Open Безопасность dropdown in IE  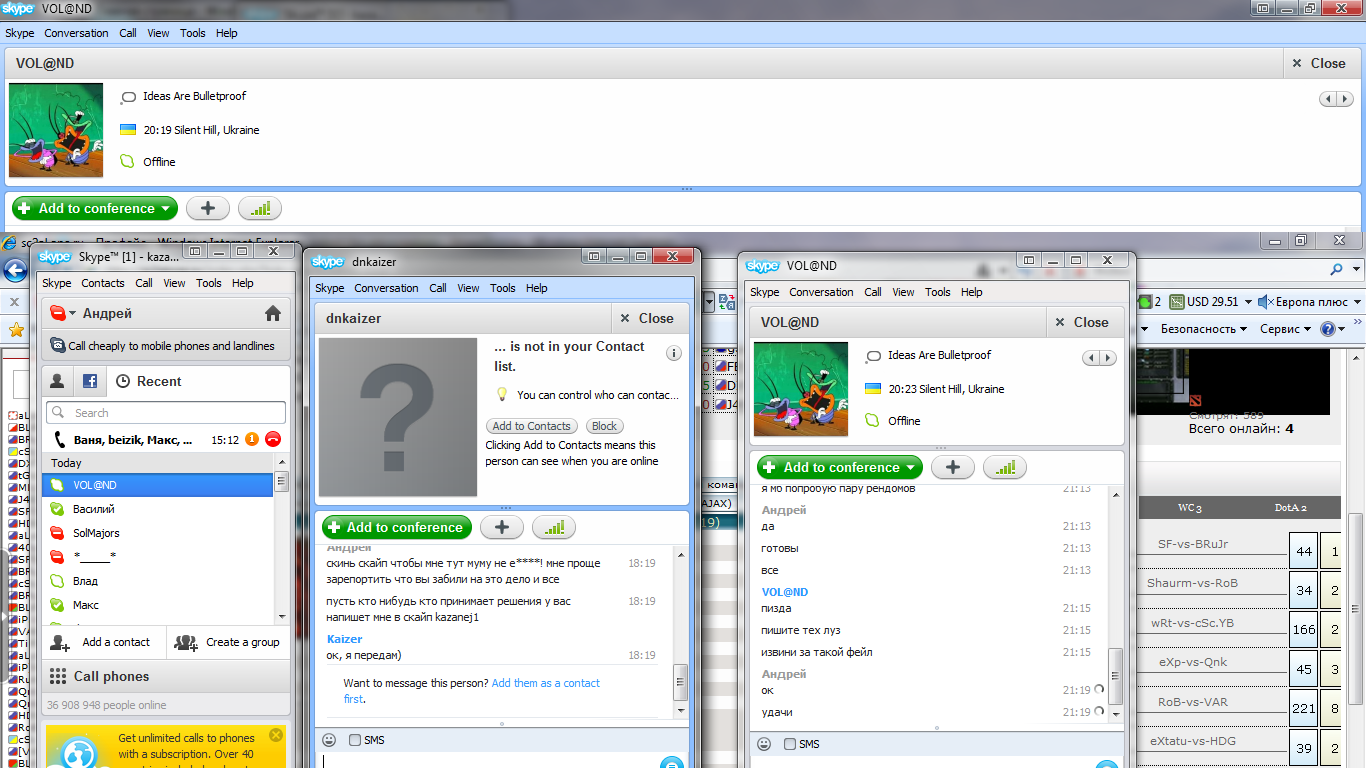point(1204,329)
